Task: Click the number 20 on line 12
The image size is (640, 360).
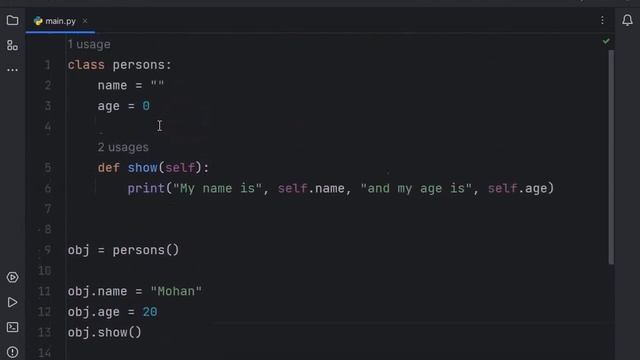Action: tap(150, 312)
